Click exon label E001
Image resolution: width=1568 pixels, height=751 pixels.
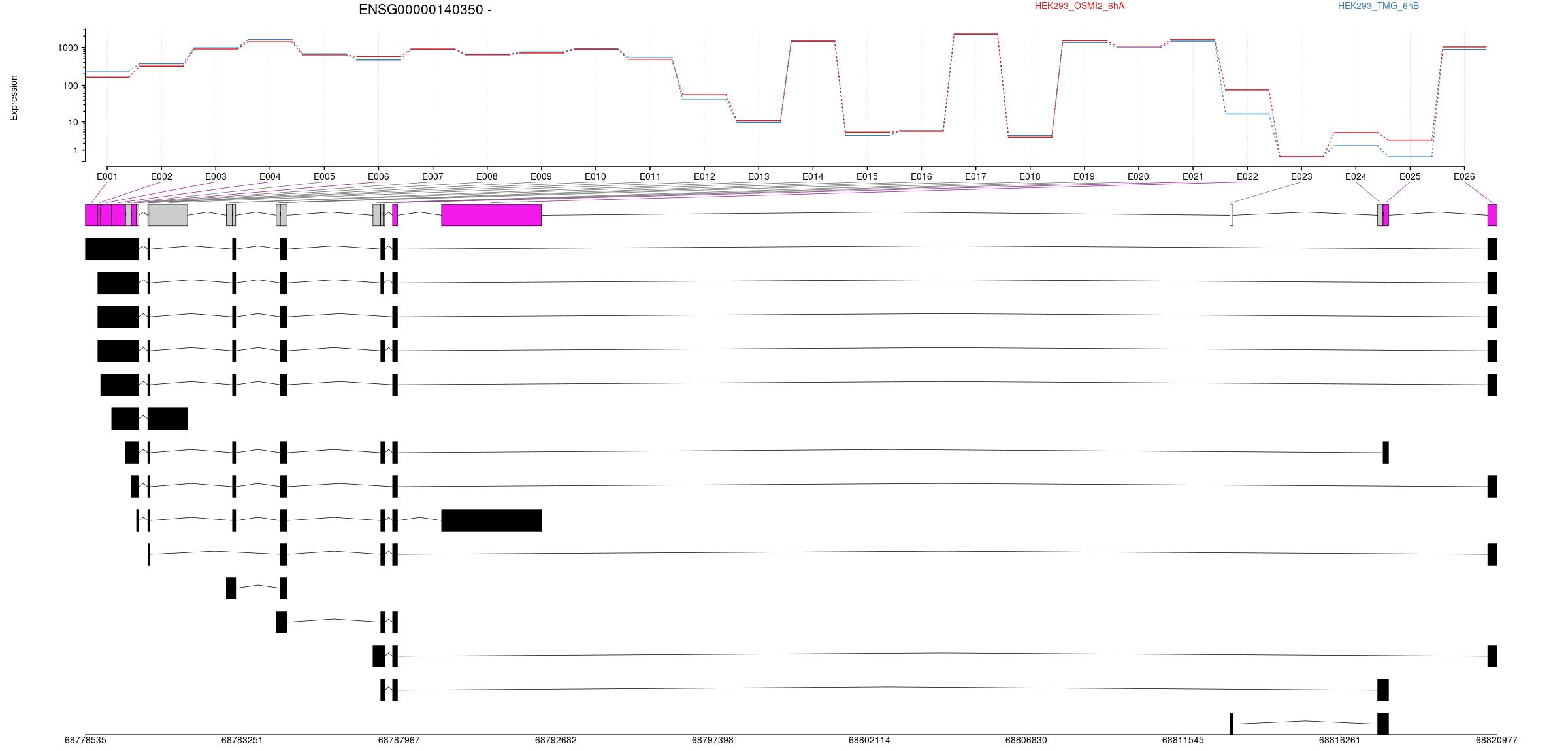click(x=107, y=176)
